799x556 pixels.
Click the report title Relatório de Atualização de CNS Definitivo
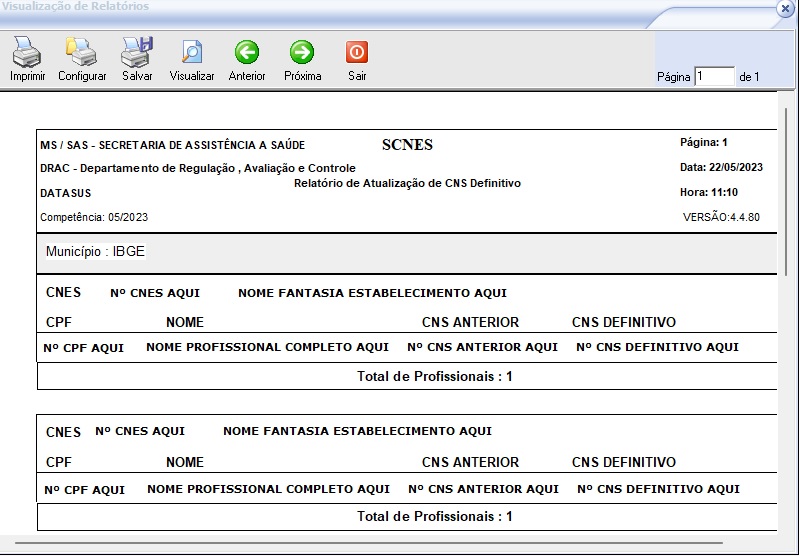click(x=407, y=184)
